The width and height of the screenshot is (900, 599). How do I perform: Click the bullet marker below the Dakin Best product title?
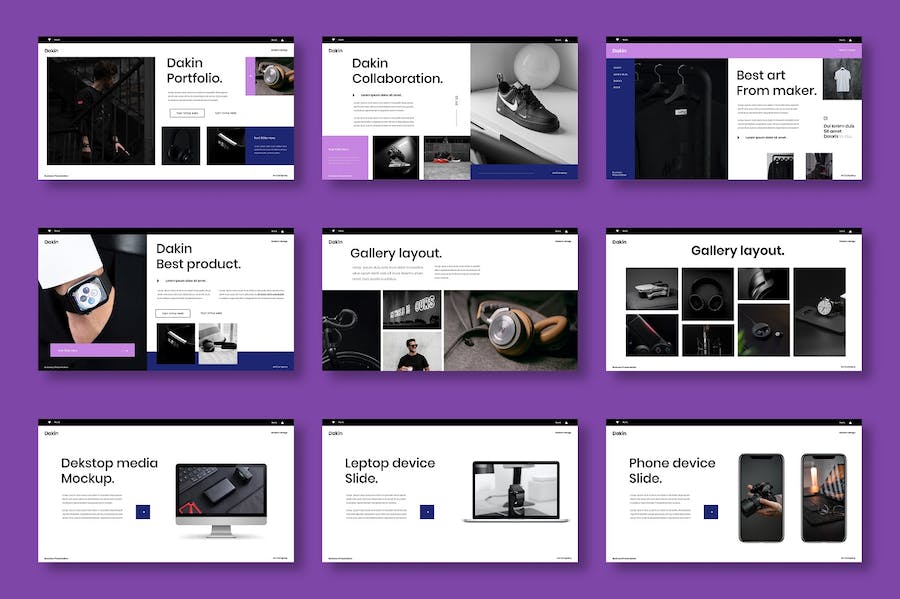point(158,281)
